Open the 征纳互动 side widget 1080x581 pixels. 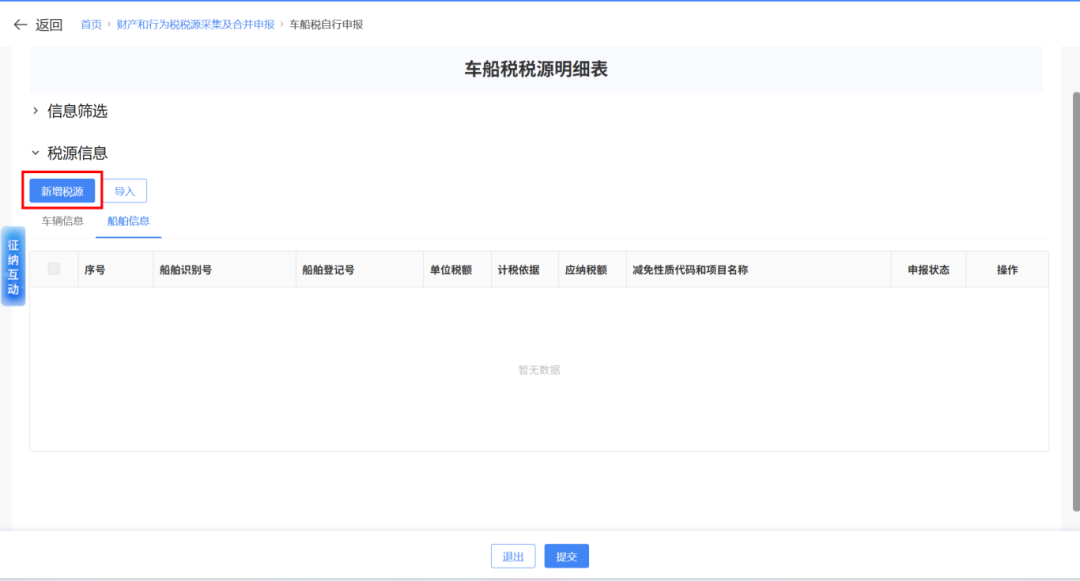pos(13,266)
